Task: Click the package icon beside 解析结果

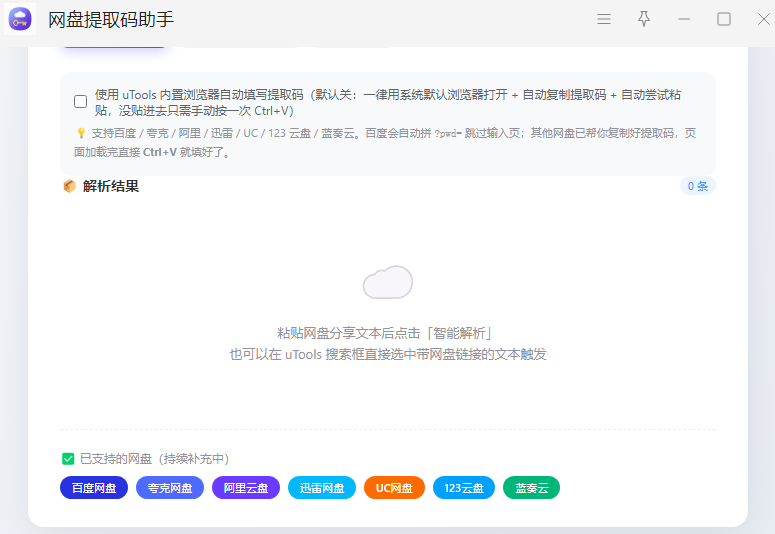Action: click(x=69, y=186)
